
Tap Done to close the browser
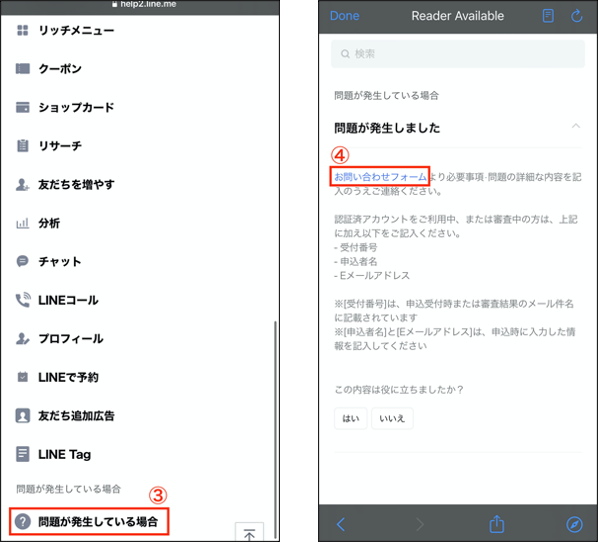[x=344, y=16]
